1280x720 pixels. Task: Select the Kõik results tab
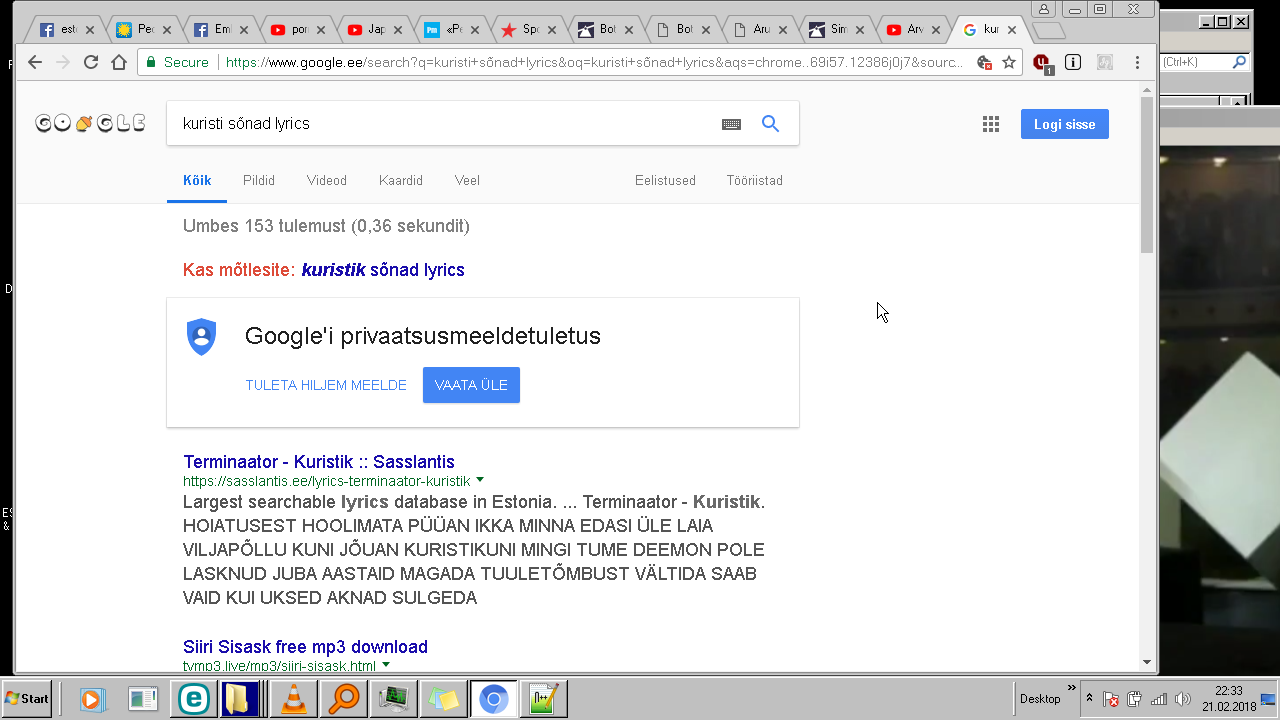pyautogui.click(x=197, y=181)
